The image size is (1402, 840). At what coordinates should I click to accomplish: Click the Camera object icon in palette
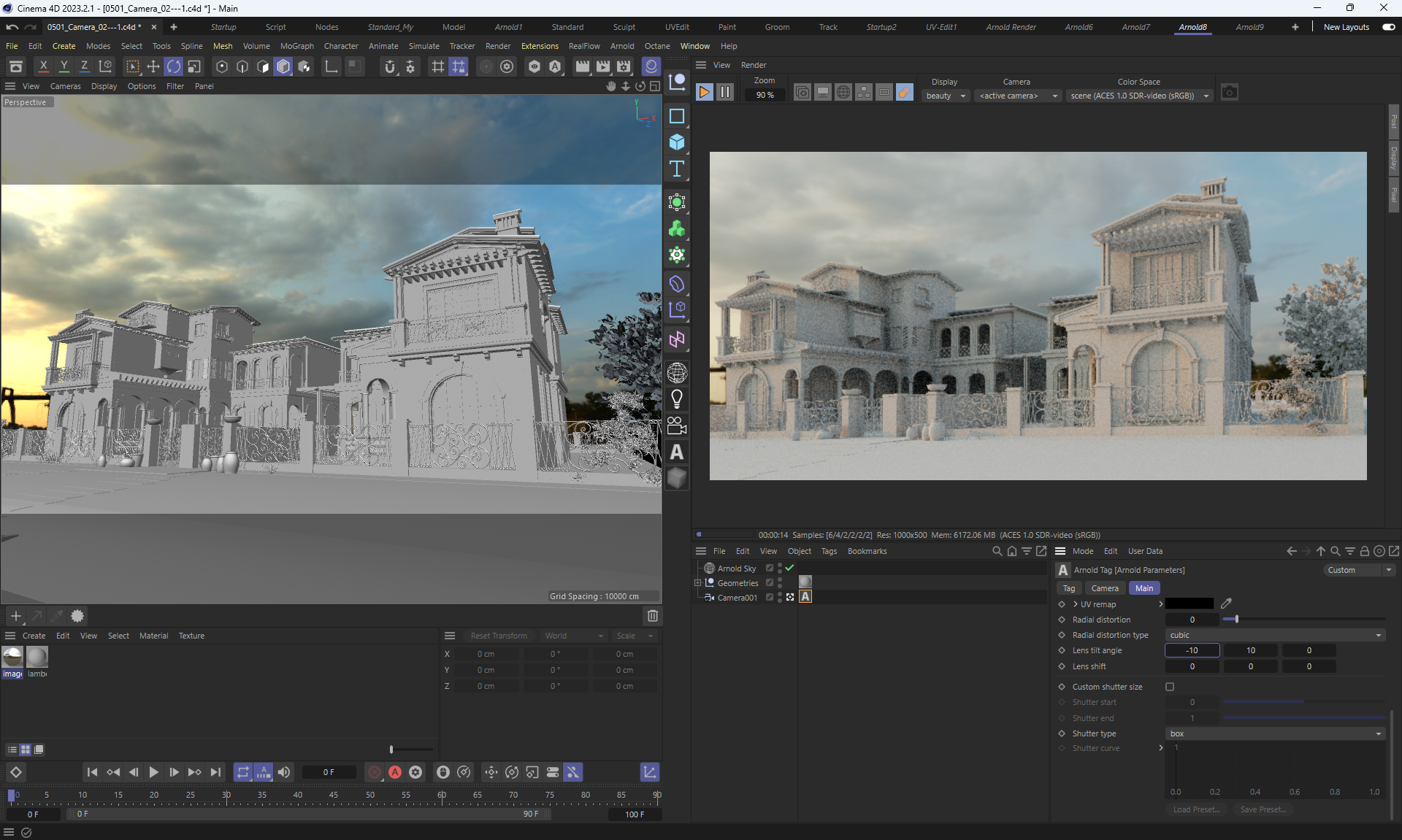[x=677, y=425]
